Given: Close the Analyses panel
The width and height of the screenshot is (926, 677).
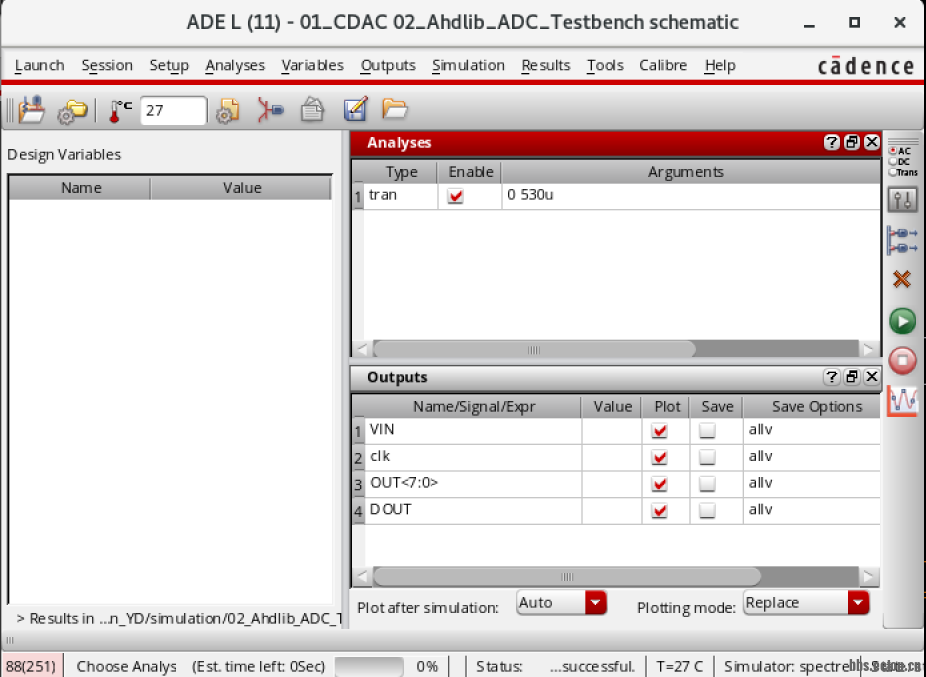Looking at the screenshot, I should pyautogui.click(x=872, y=142).
